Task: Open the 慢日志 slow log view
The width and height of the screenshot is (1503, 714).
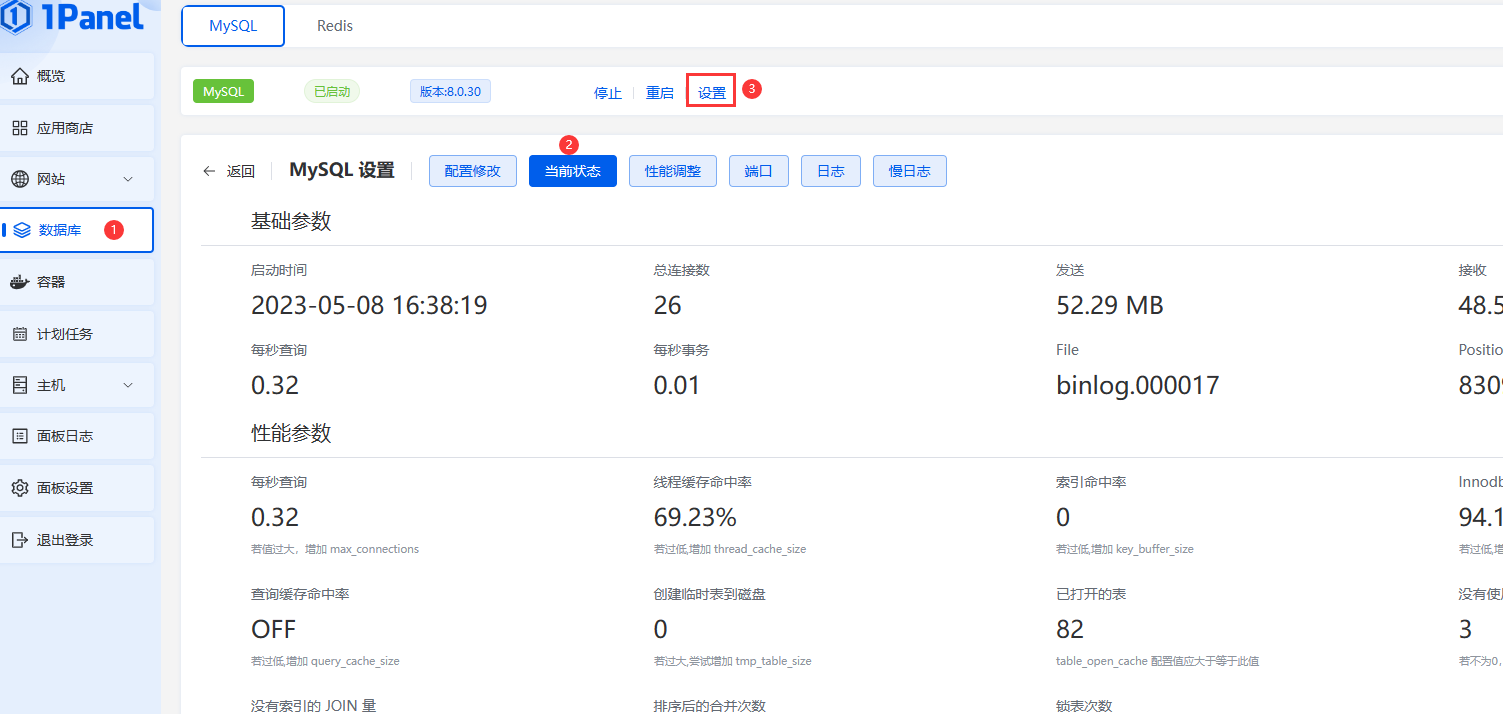Action: coord(909,170)
